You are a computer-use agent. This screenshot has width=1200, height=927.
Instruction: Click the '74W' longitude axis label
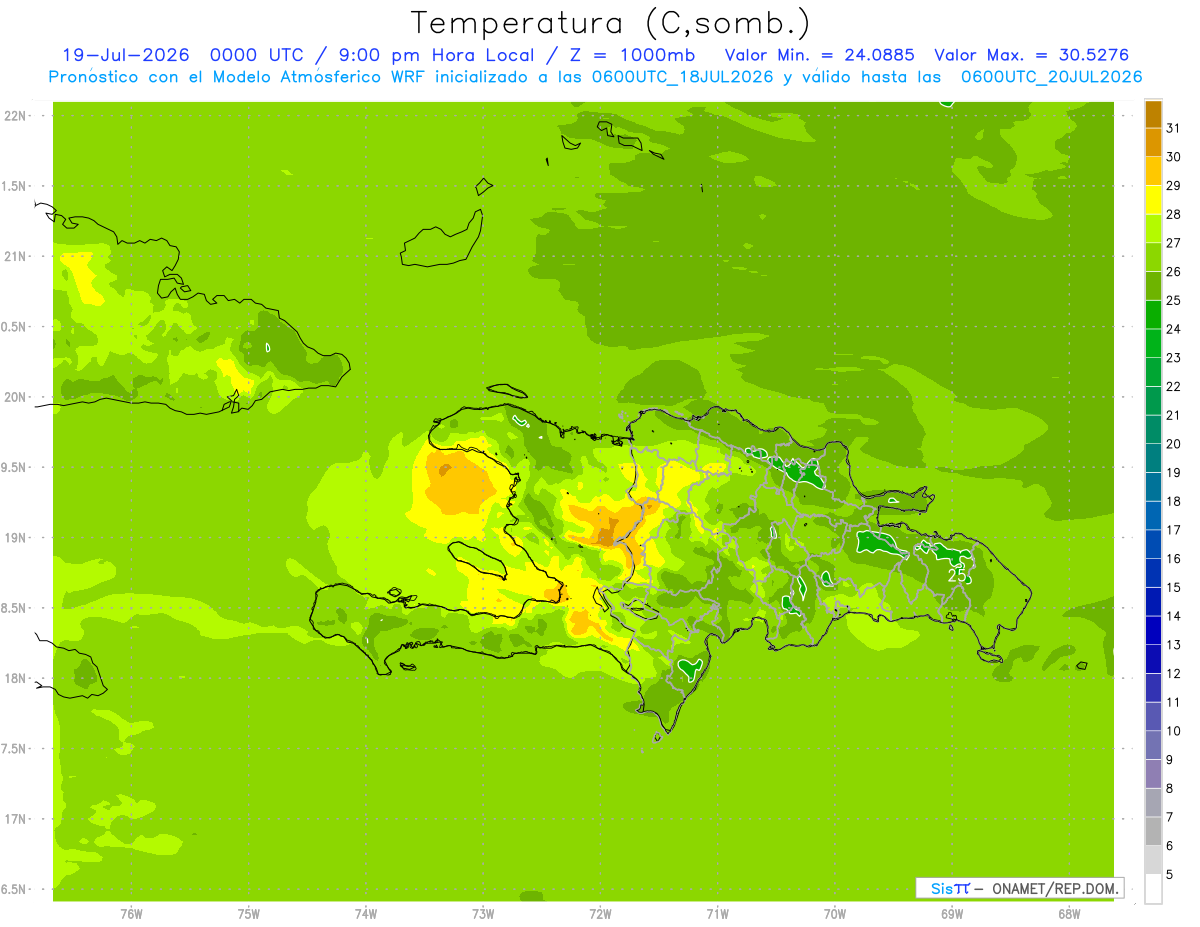[x=366, y=914]
